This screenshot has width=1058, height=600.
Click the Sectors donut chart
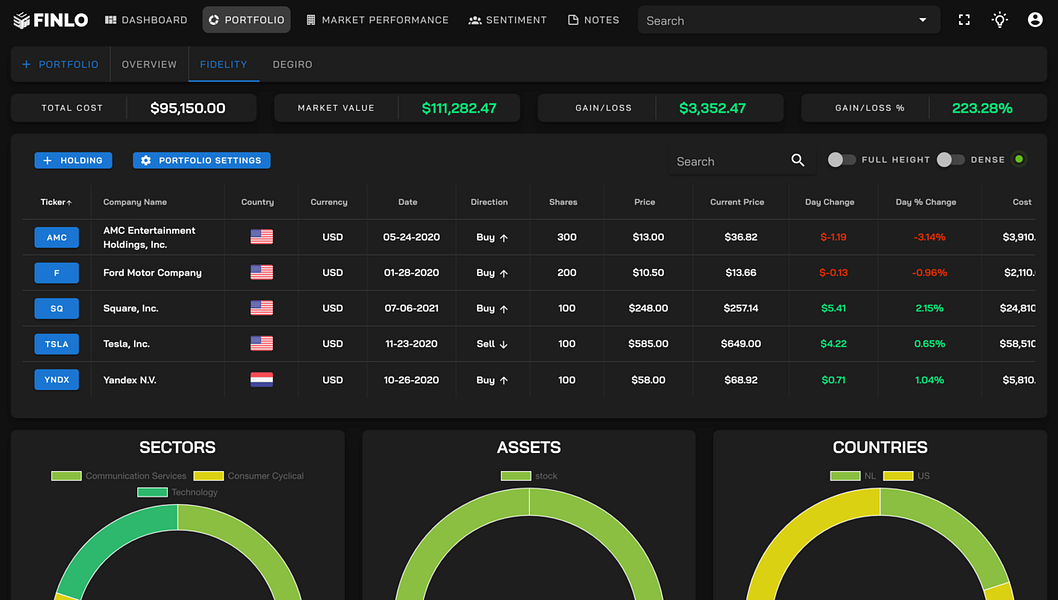tap(177, 552)
